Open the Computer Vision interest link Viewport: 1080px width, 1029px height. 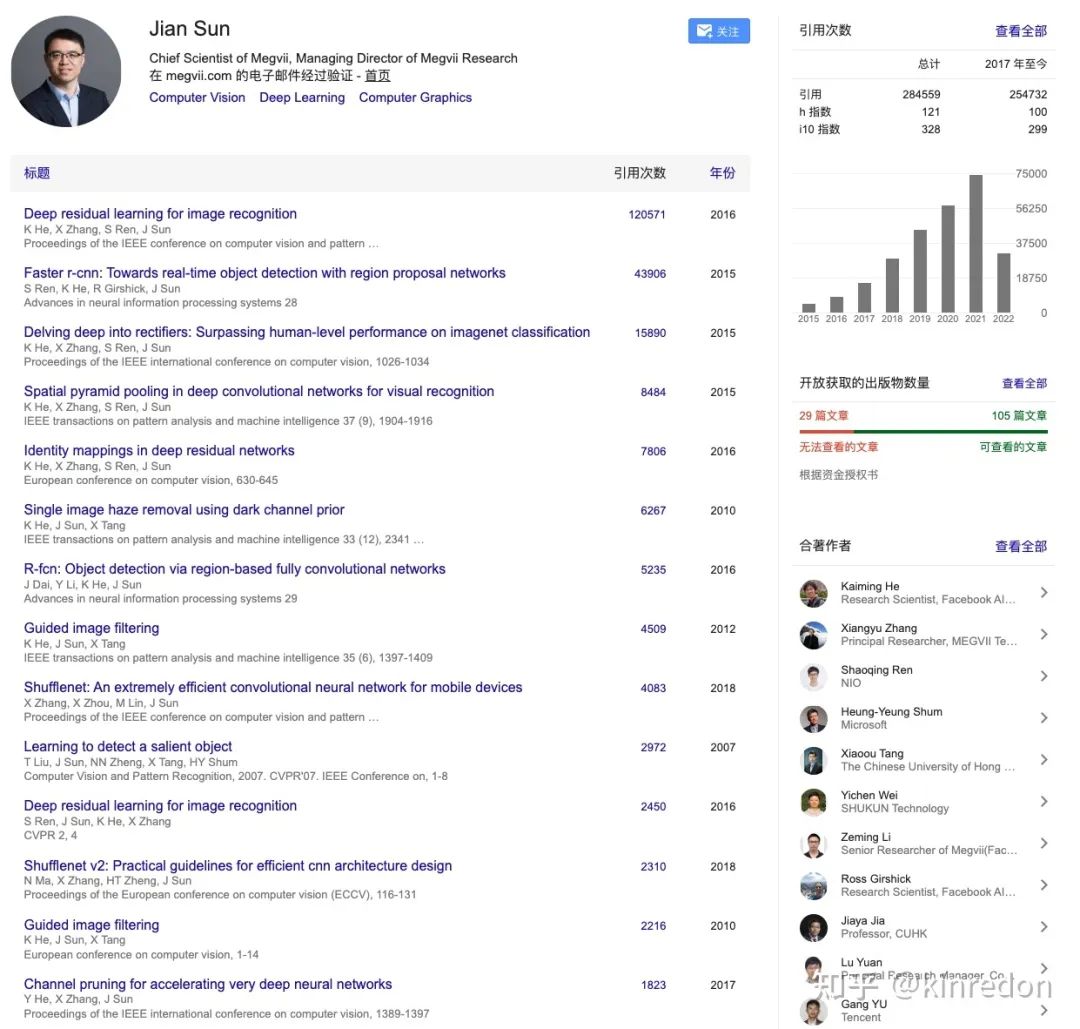pyautogui.click(x=197, y=98)
